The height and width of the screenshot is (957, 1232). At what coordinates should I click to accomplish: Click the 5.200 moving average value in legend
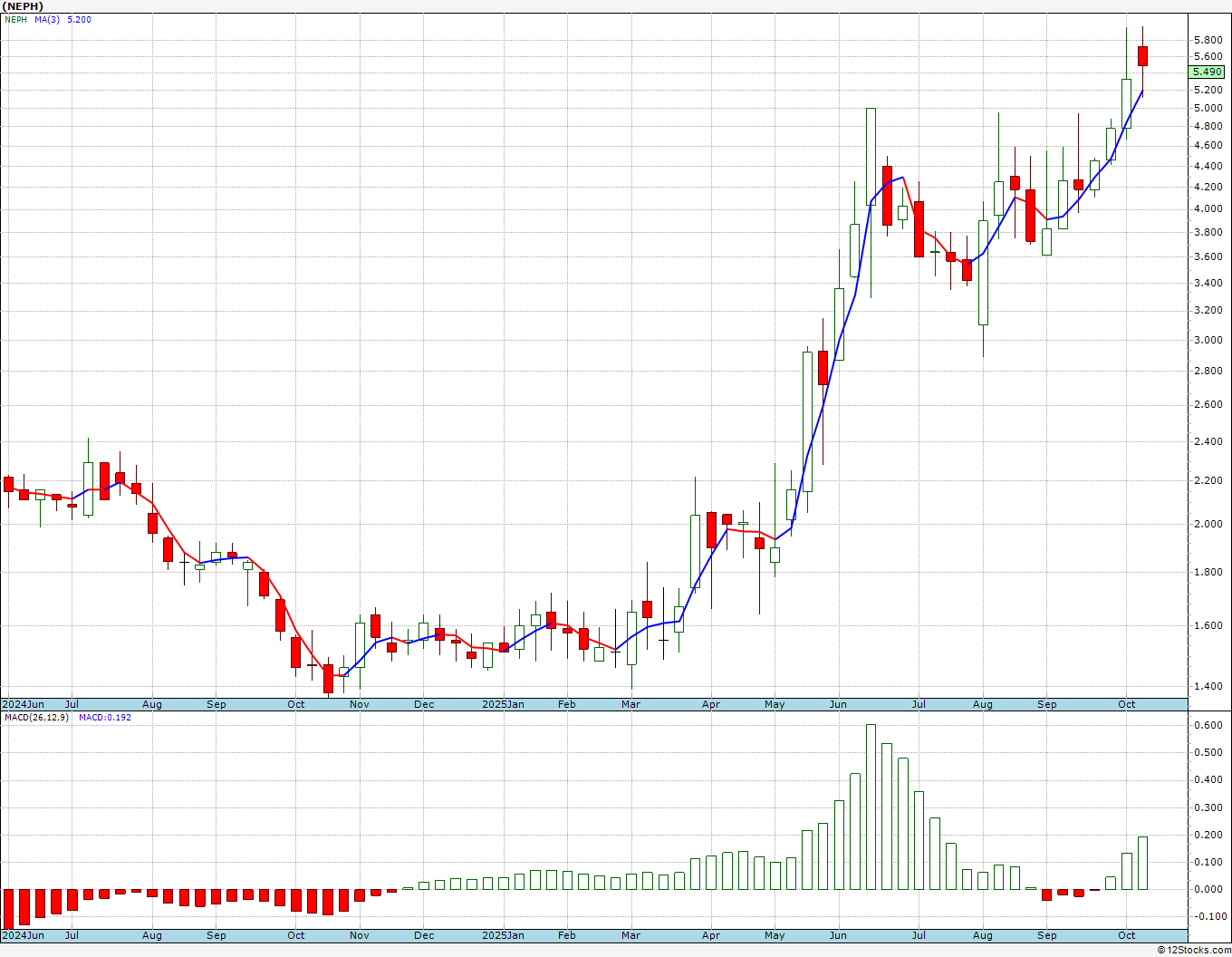coord(79,19)
